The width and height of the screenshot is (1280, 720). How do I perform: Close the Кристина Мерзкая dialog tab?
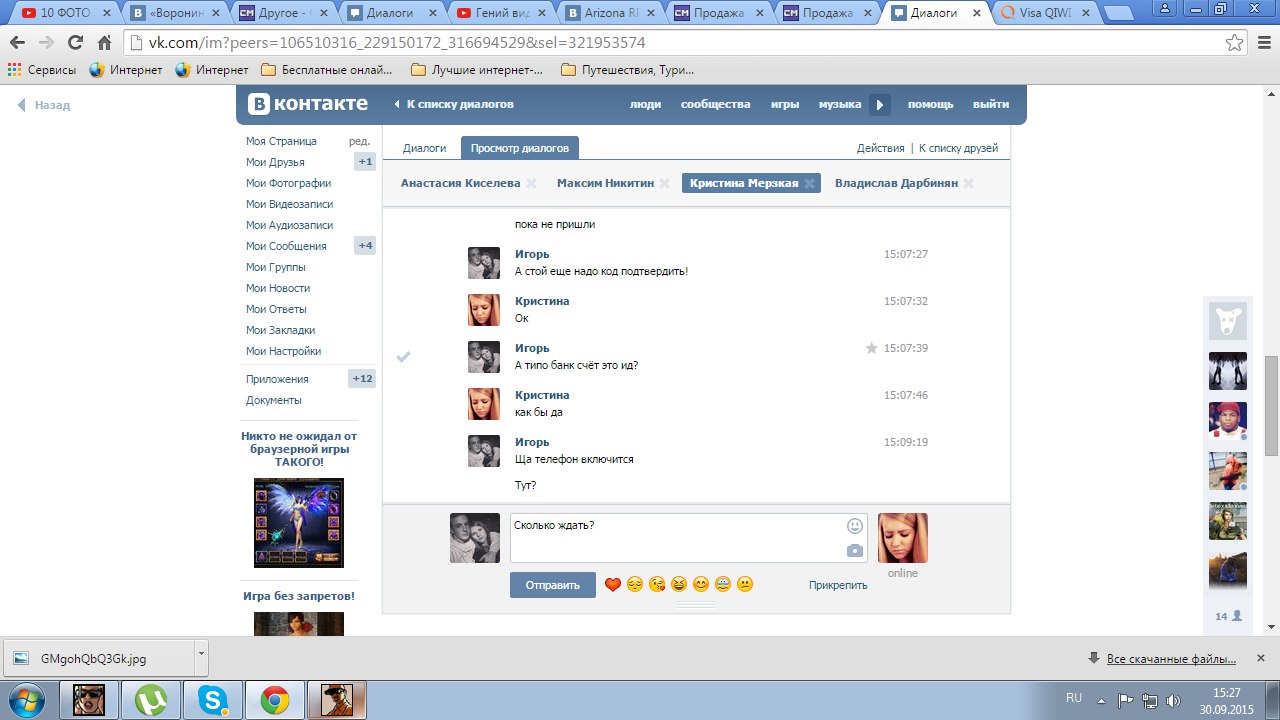[810, 184]
